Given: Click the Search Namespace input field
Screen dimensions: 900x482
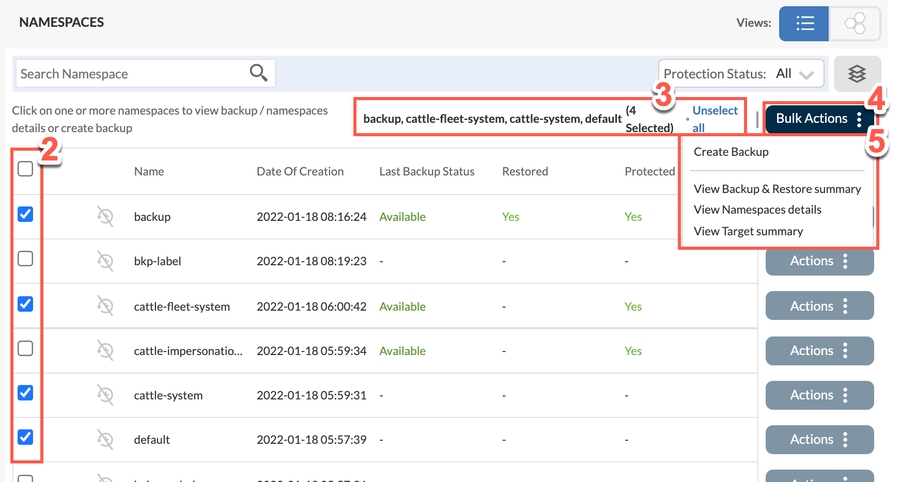Looking at the screenshot, I should point(130,73).
